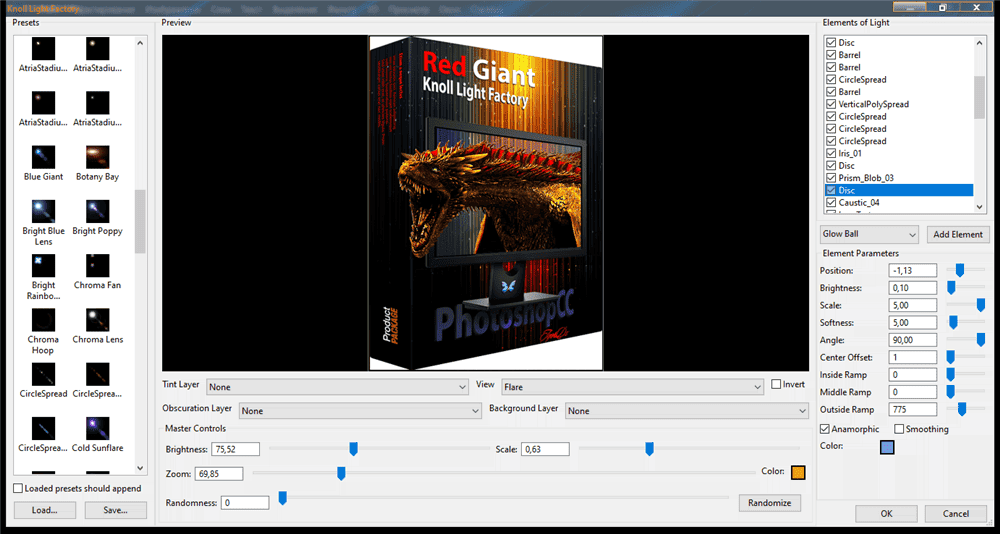
Task: Focus the element Brightness field 0,10
Action: click(x=913, y=288)
